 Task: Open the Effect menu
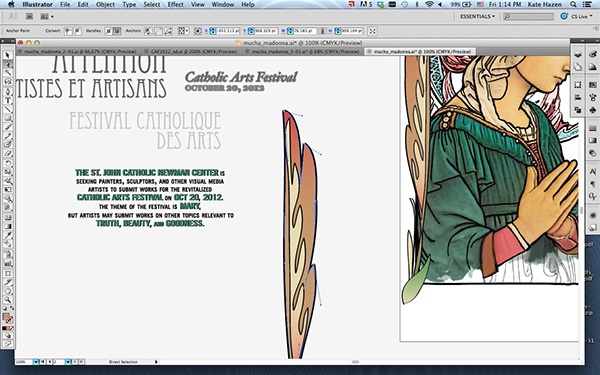176,5
